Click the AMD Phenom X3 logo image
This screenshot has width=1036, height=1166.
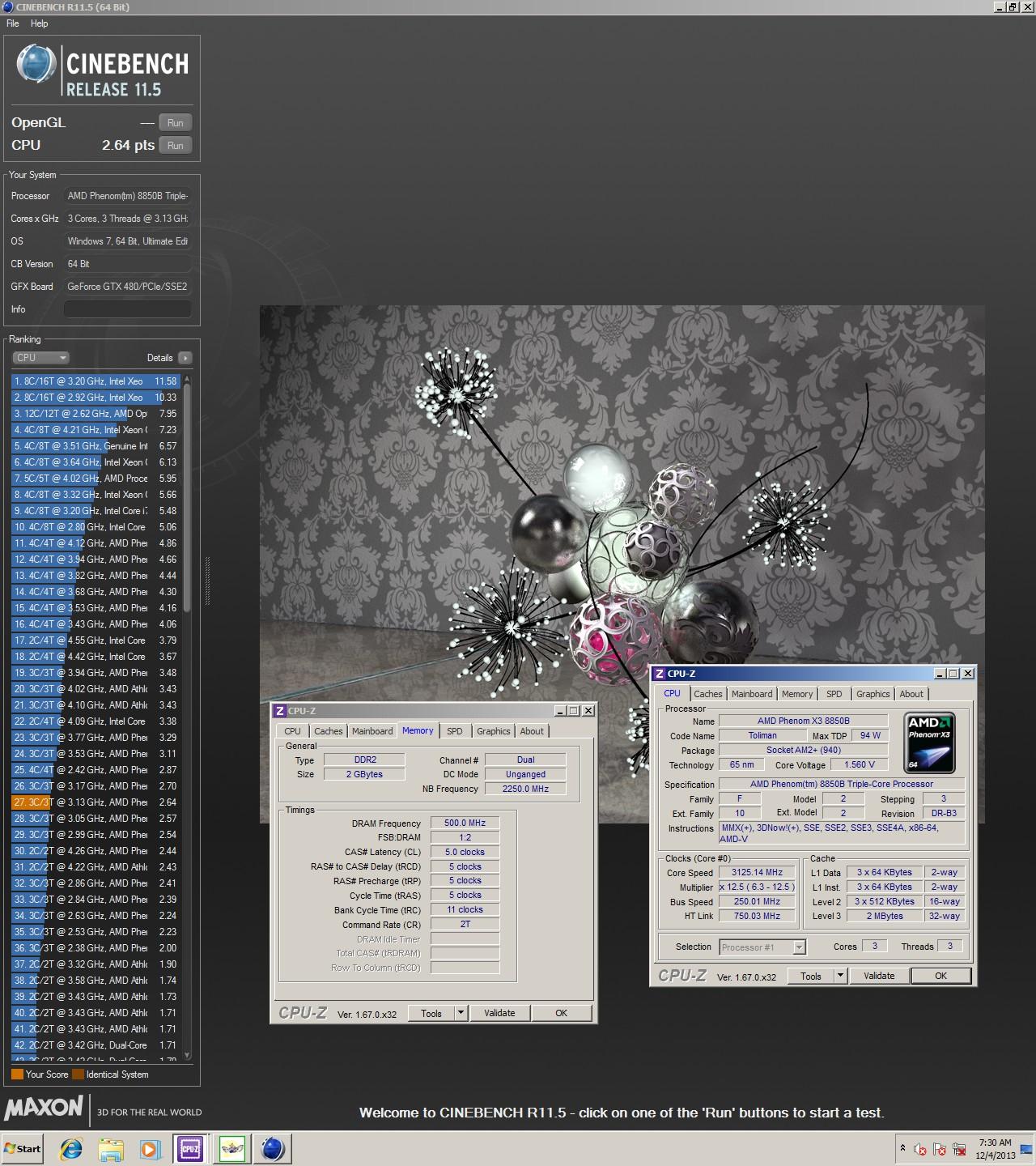coord(930,743)
